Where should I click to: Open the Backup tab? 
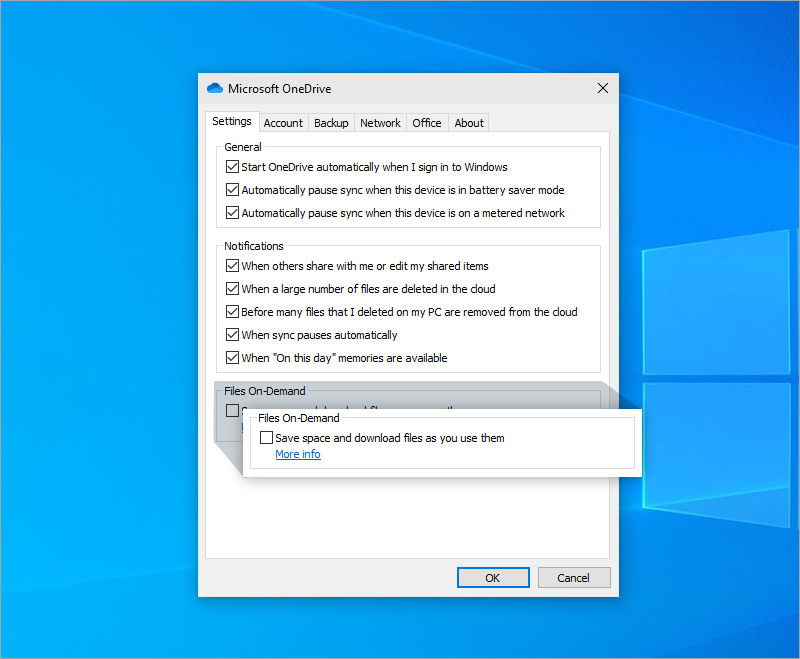point(331,123)
